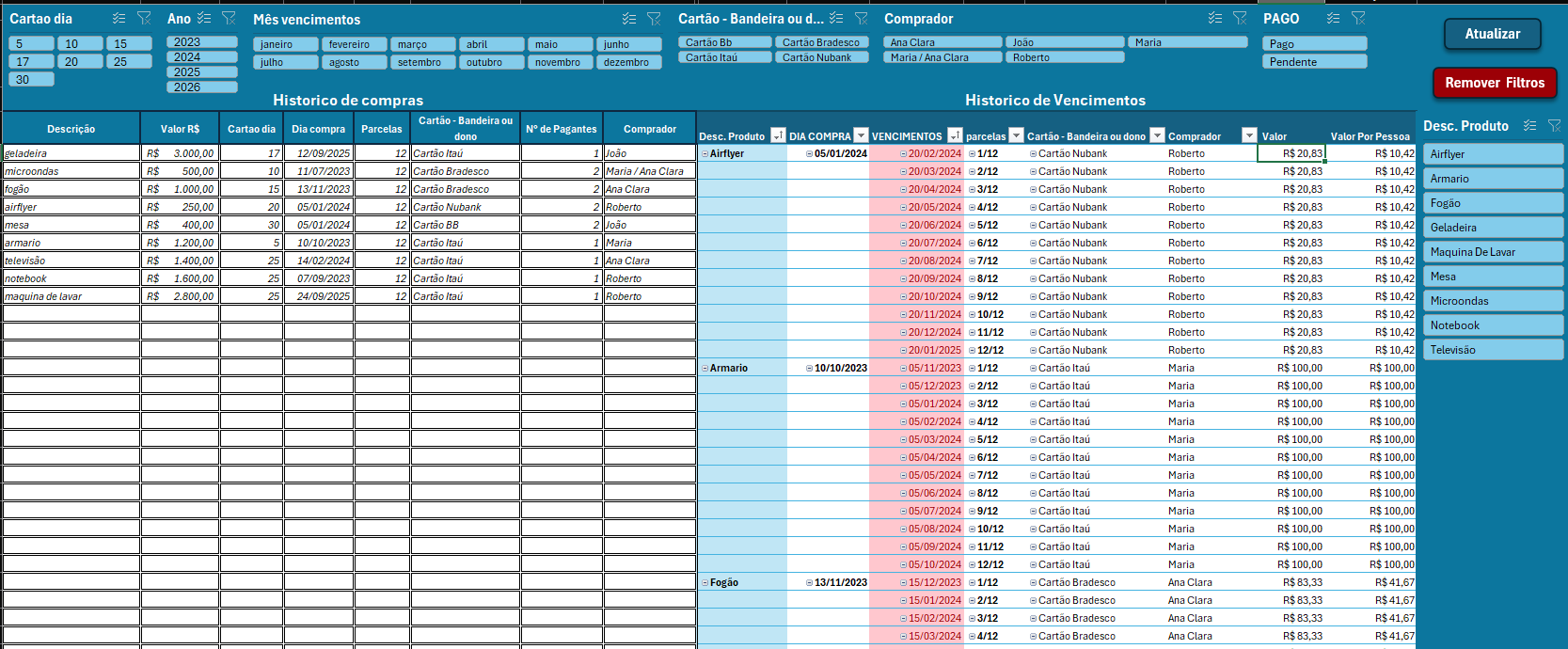Enable multi-select on Desc. Produto slicer
1568x649 pixels.
click(1530, 126)
